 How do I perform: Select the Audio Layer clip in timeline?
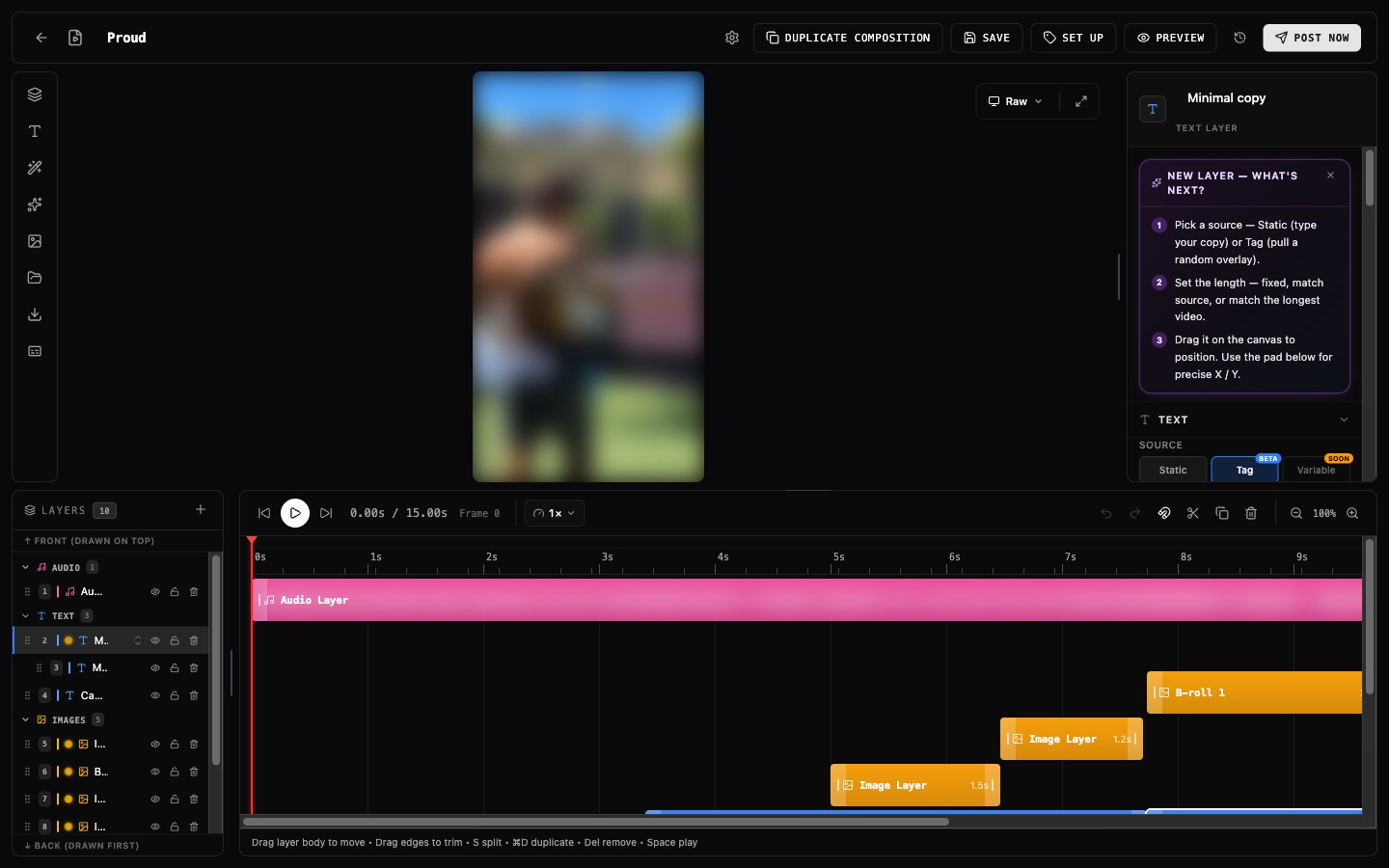807,600
